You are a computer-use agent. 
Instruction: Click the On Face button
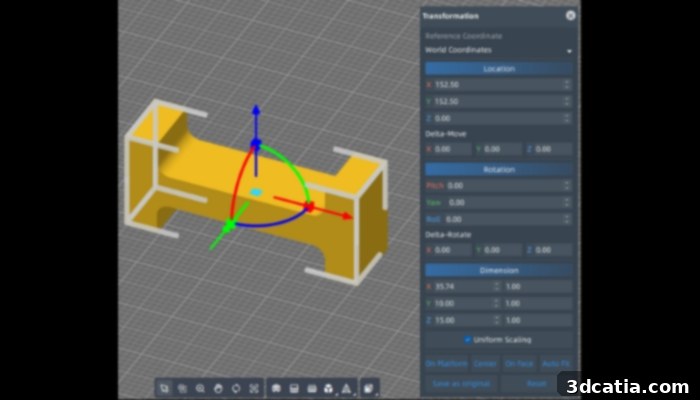click(x=519, y=364)
